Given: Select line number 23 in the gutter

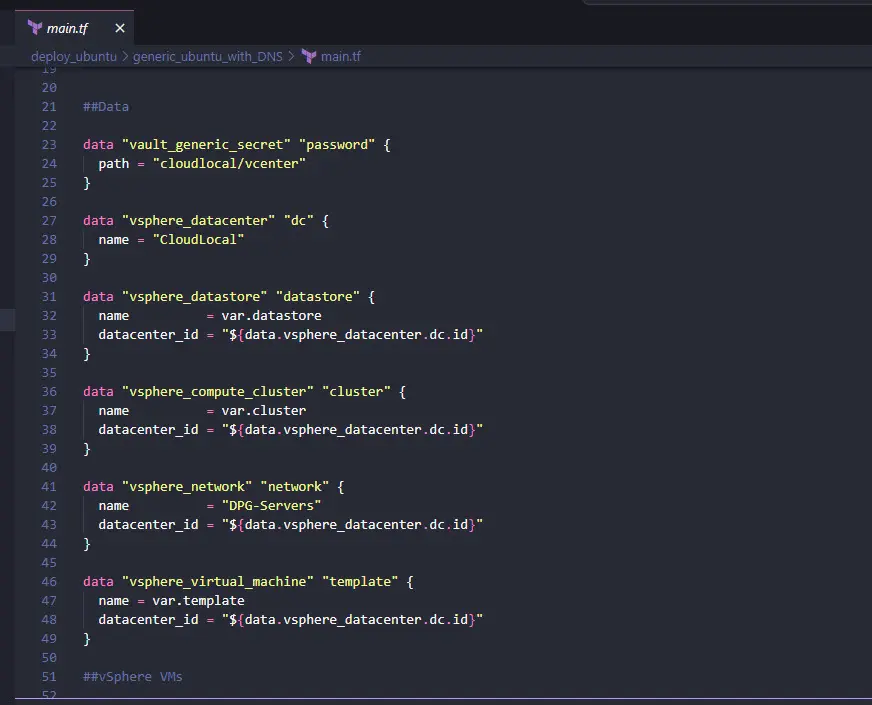Looking at the screenshot, I should click(49, 144).
